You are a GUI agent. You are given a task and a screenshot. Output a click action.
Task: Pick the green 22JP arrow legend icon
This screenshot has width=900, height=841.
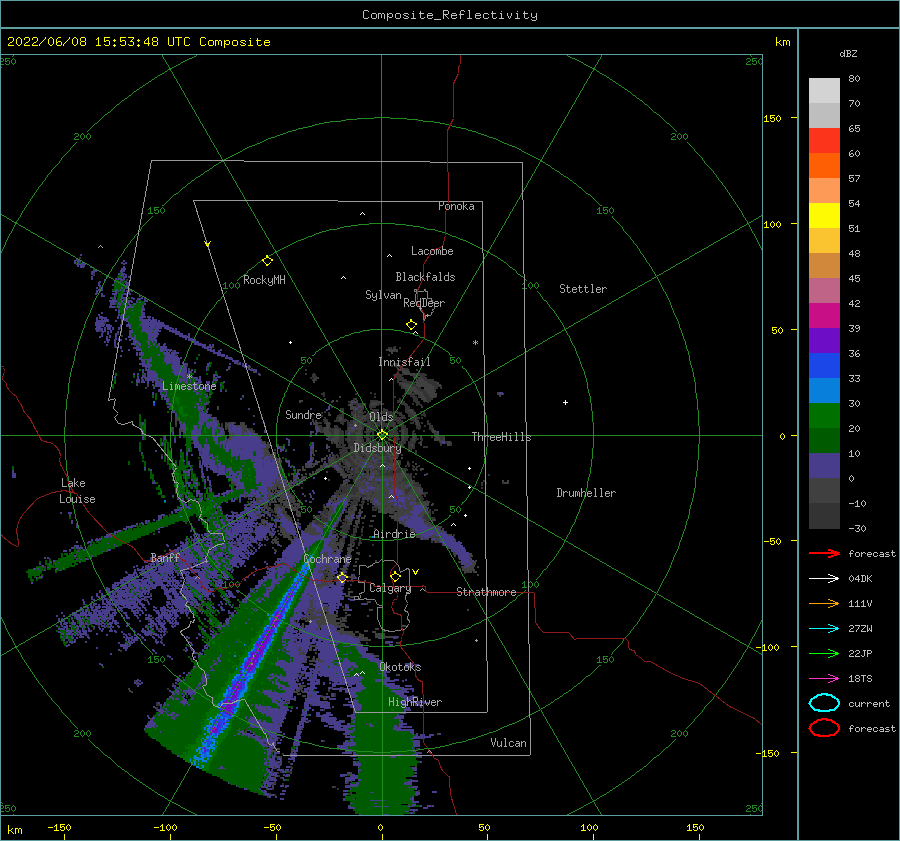[824, 653]
